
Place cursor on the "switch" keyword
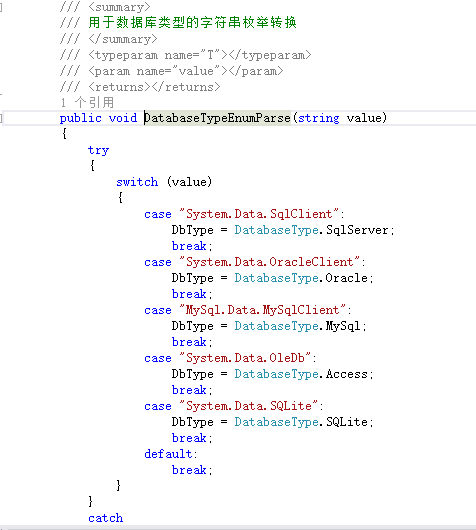(137, 182)
